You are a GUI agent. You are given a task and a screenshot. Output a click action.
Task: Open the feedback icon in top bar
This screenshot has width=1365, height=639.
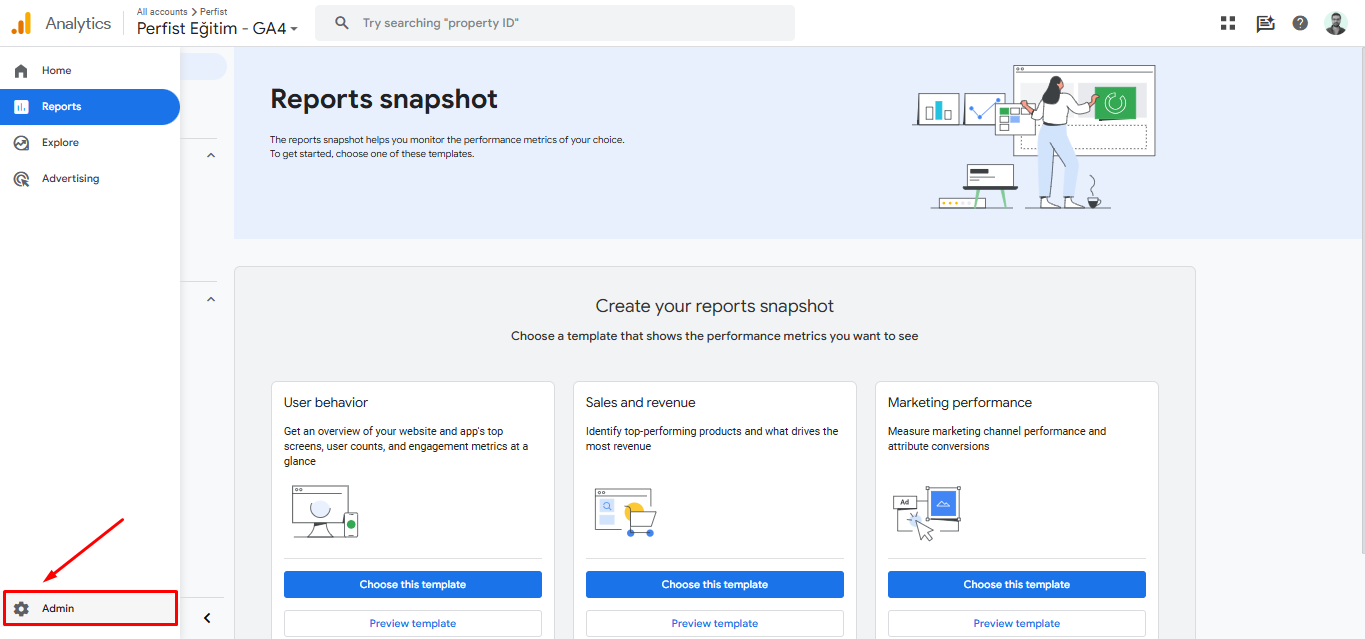coord(1265,23)
